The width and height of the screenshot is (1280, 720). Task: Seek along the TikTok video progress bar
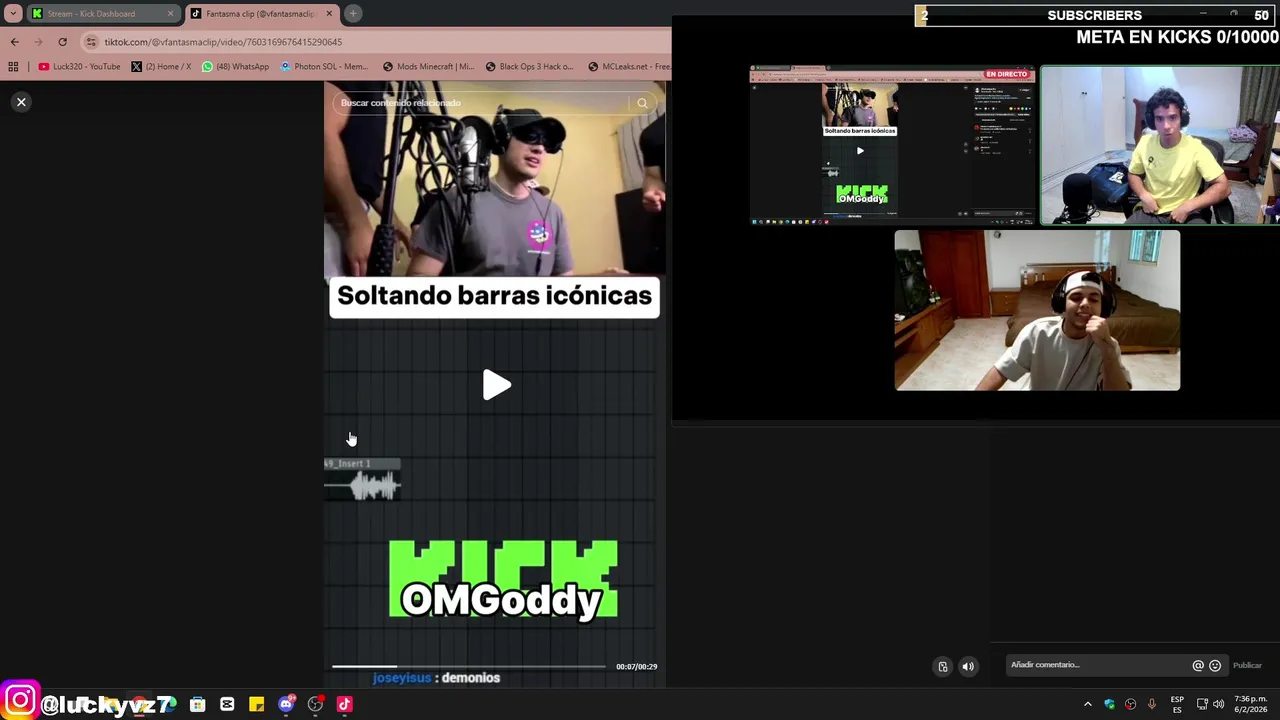pyautogui.click(x=469, y=666)
